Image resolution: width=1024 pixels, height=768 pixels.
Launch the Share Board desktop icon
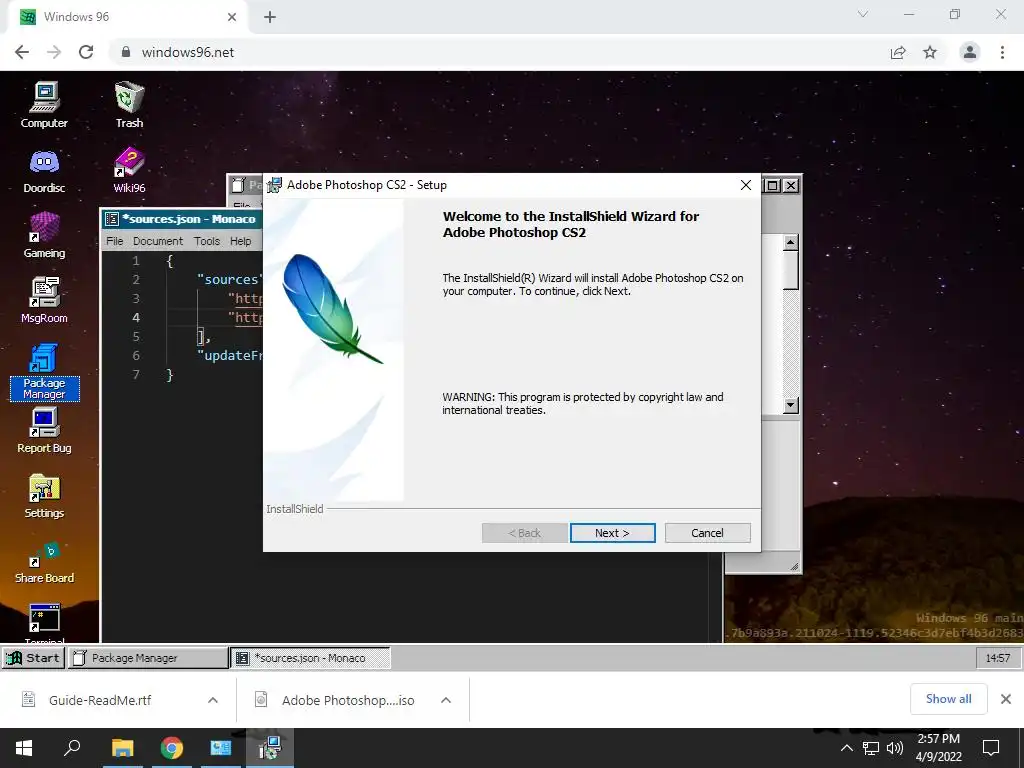pos(44,562)
